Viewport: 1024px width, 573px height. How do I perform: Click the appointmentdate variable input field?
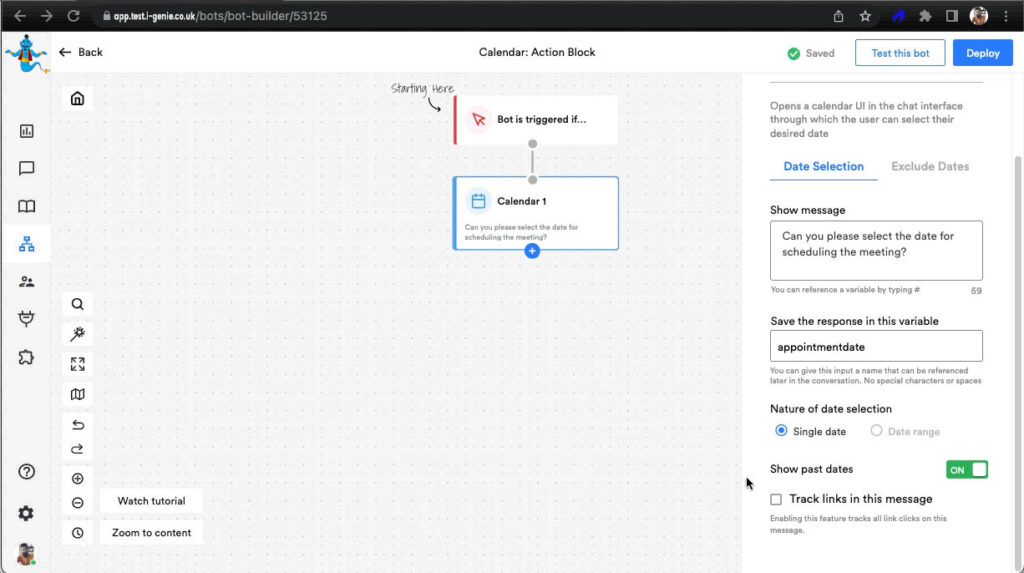876,346
